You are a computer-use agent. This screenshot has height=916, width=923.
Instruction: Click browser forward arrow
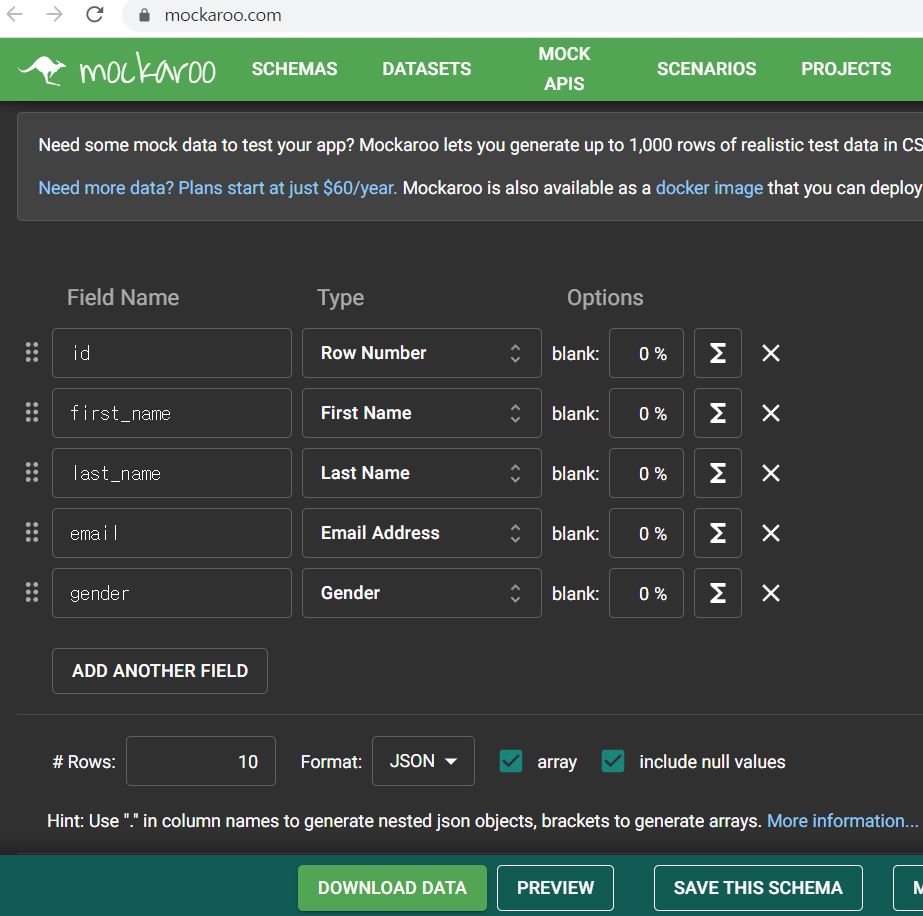click(55, 14)
